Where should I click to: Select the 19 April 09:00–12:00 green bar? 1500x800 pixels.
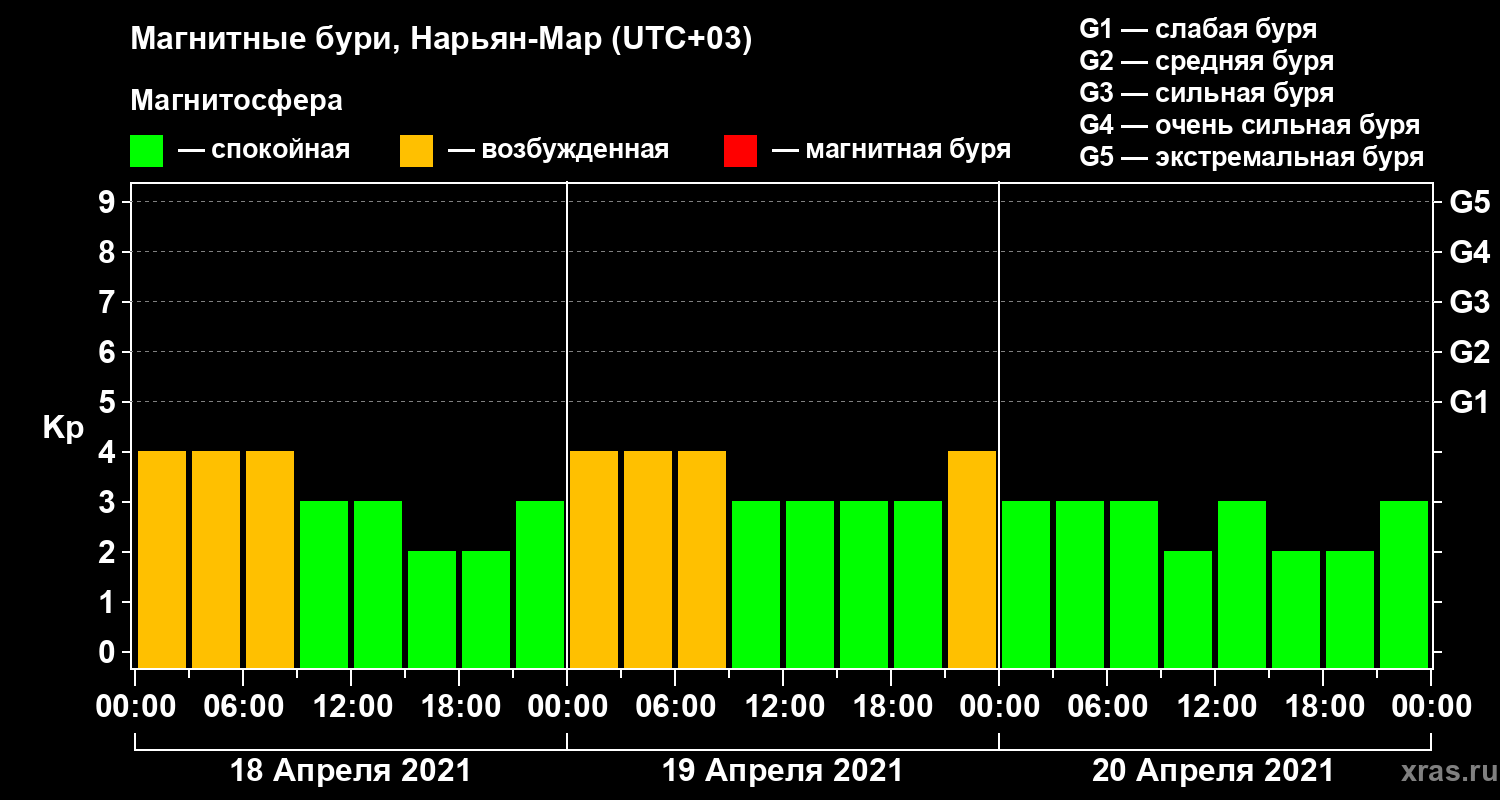(756, 584)
